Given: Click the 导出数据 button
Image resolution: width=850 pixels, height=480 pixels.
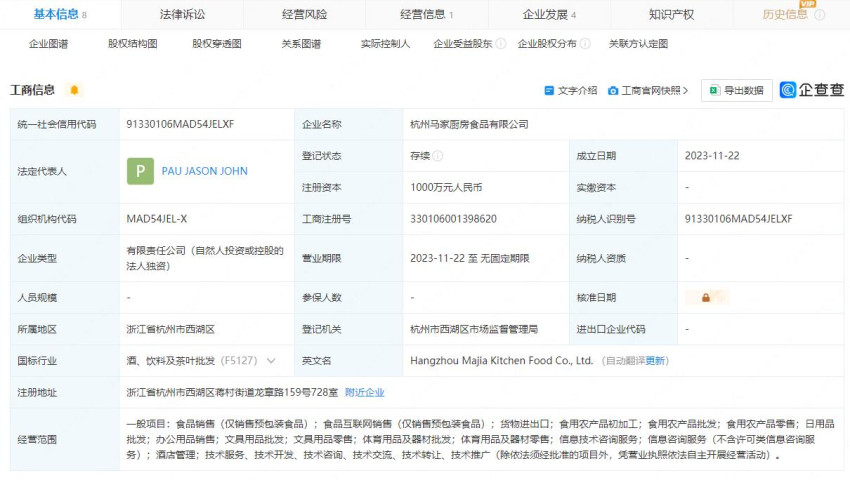Looking at the screenshot, I should (737, 91).
